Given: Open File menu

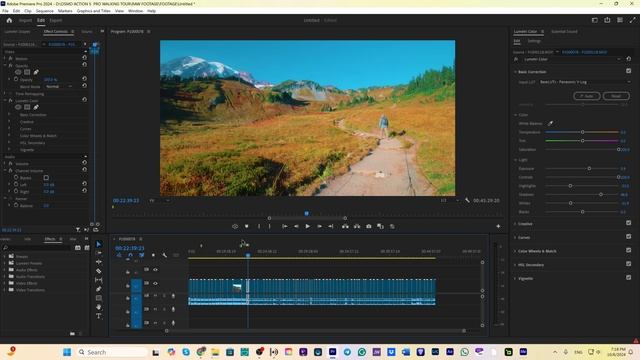Looking at the screenshot, I should point(5,11).
